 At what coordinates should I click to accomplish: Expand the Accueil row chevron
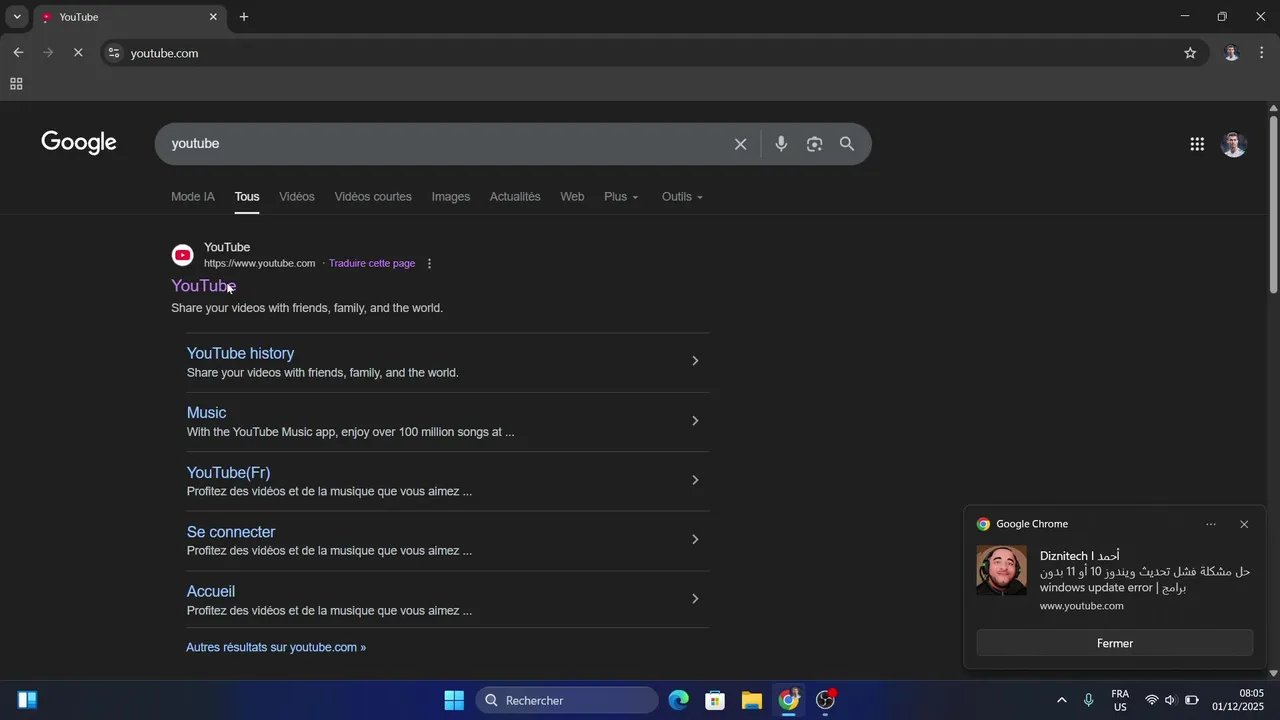point(695,599)
